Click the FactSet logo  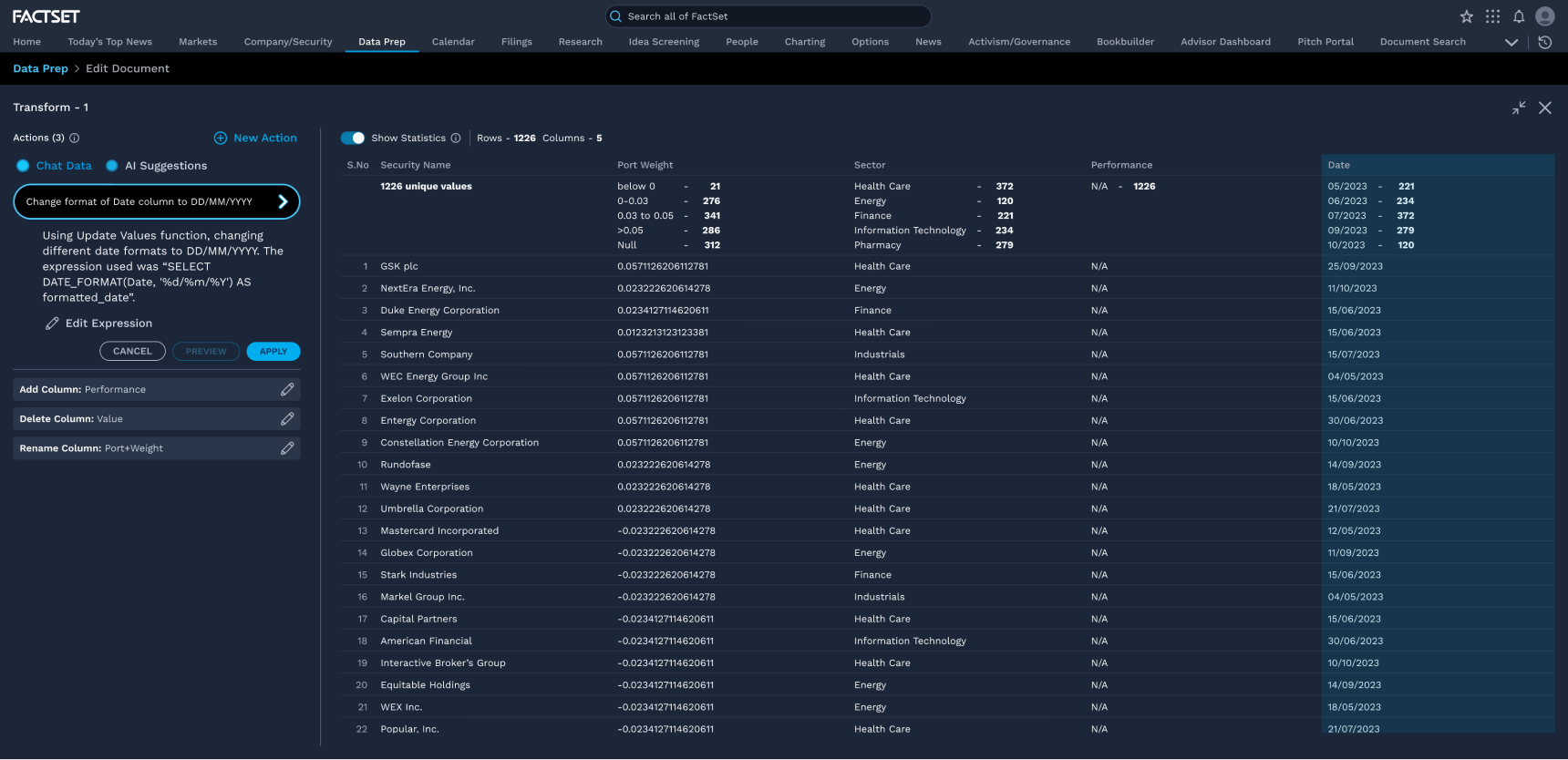46,16
